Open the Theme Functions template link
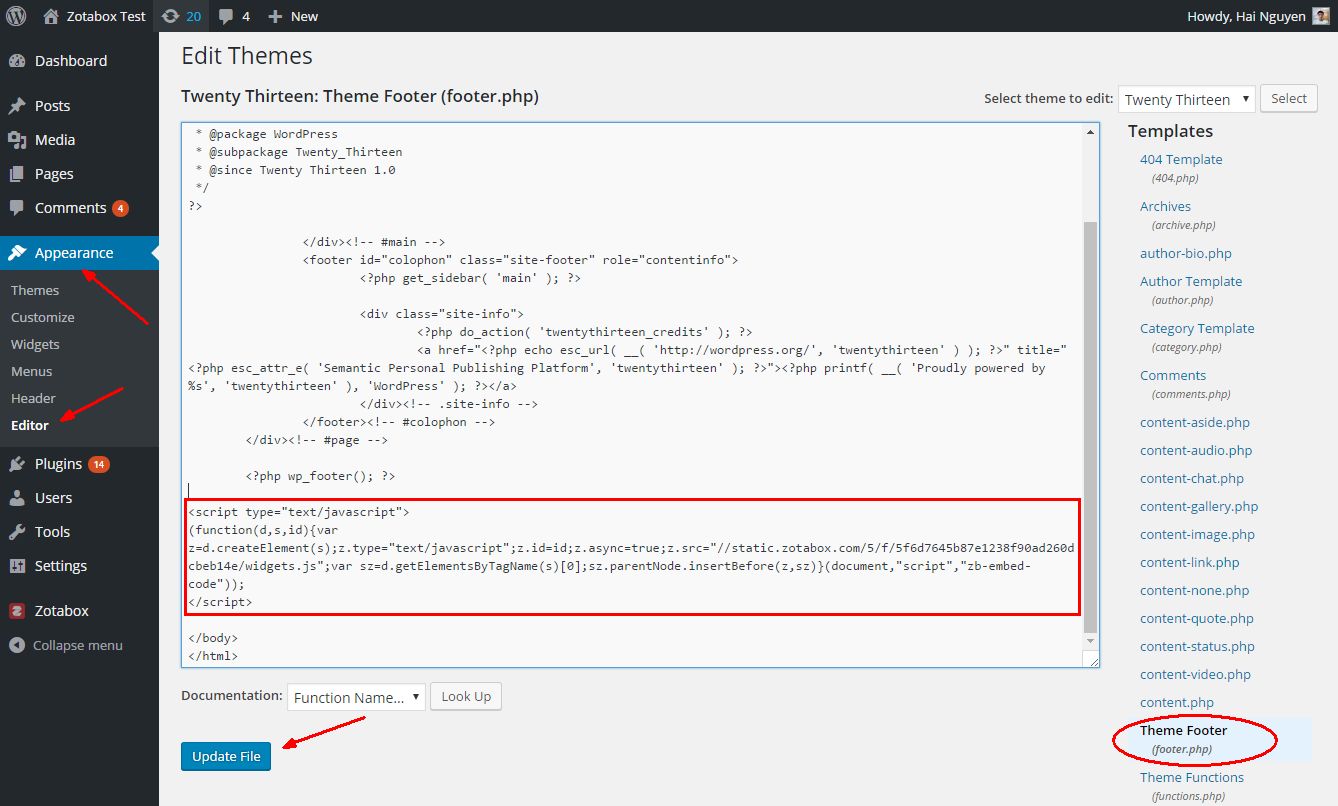The width and height of the screenshot is (1338, 806). pos(1191,777)
